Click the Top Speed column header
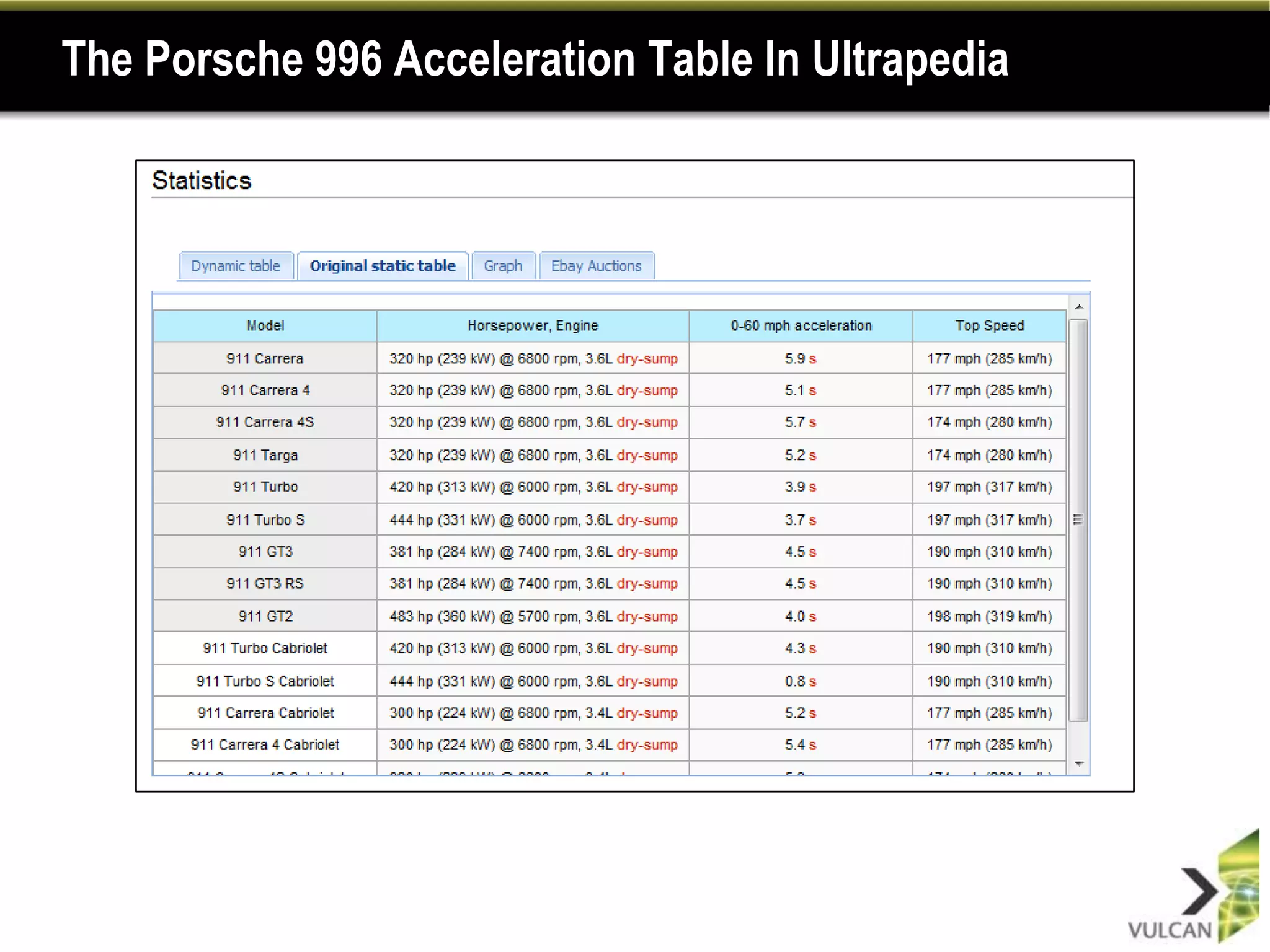The image size is (1270, 952). tap(990, 326)
